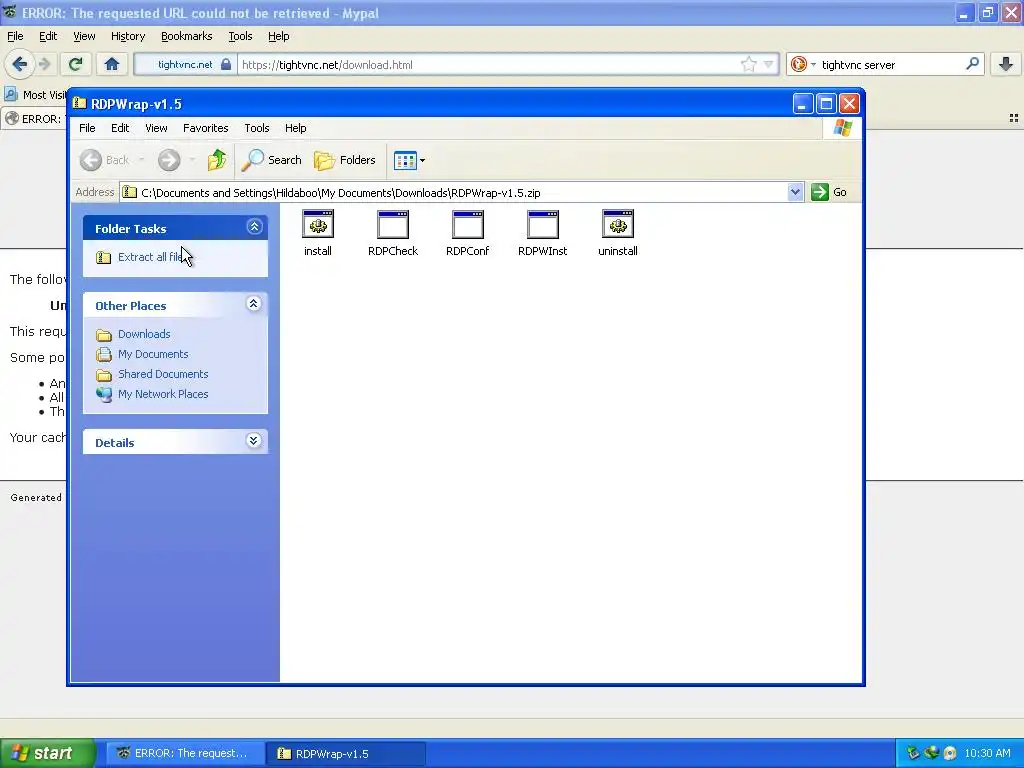Open Shared Documents in Other Places
This screenshot has height=768, width=1024.
coord(163,374)
